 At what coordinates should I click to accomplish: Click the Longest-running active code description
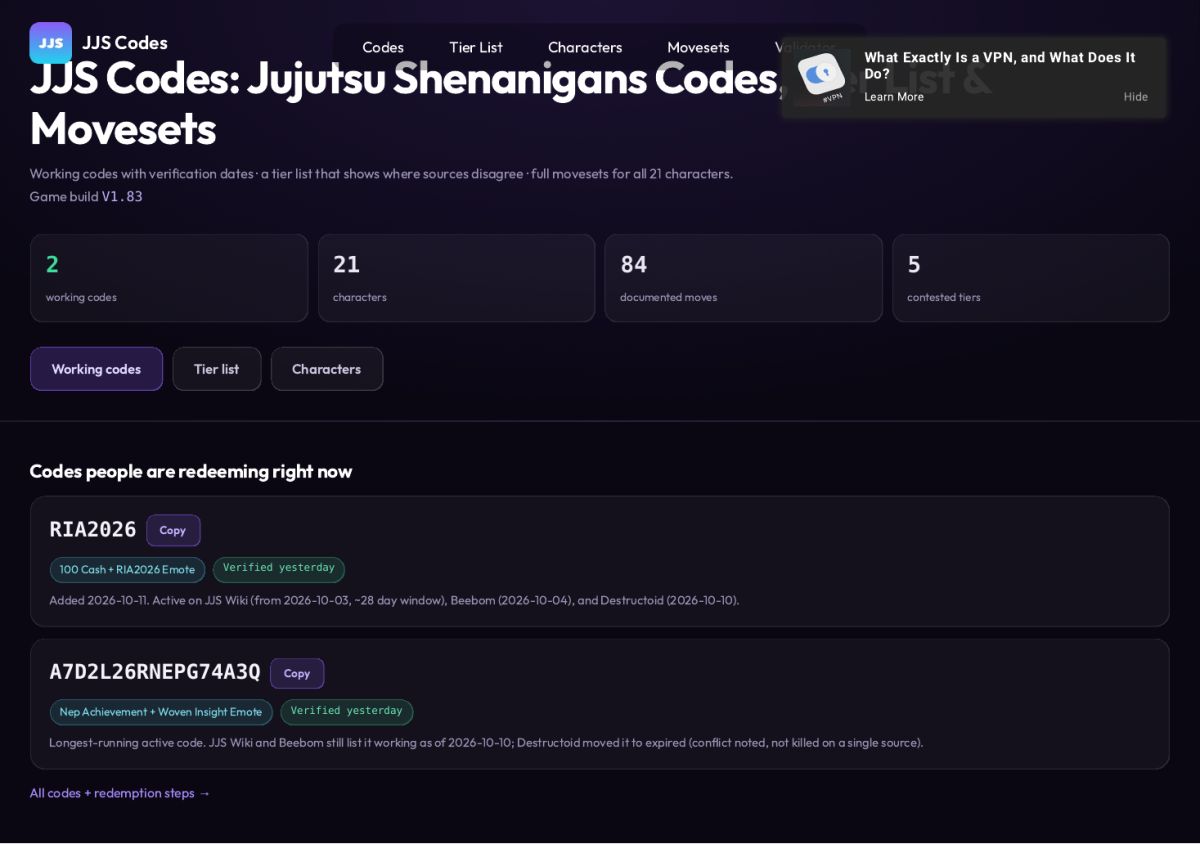pos(486,743)
